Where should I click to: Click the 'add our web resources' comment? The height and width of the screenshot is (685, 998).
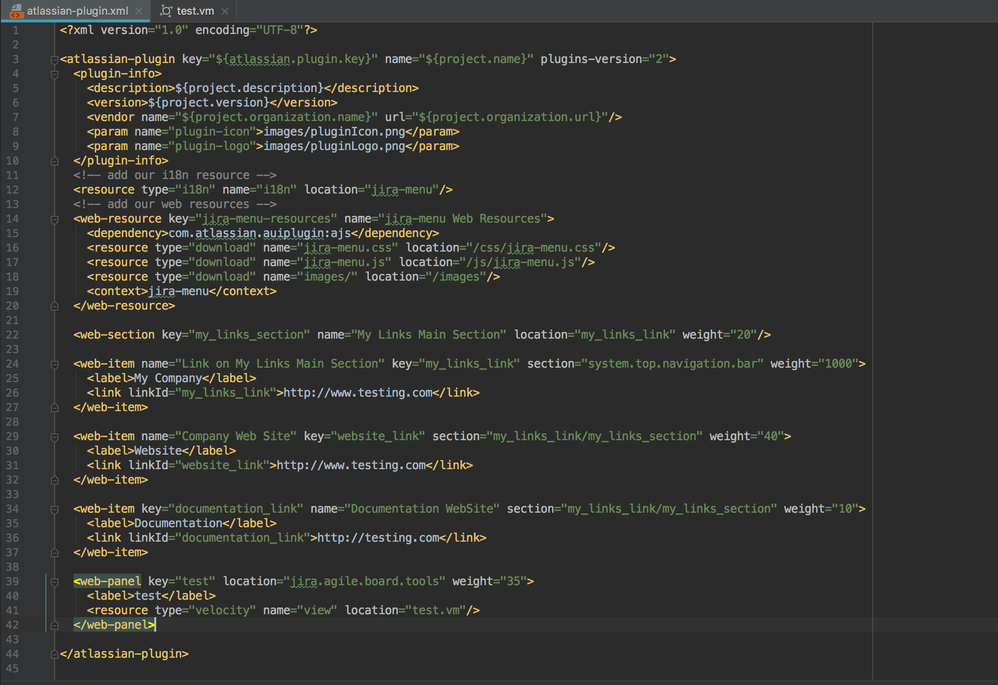(x=175, y=204)
